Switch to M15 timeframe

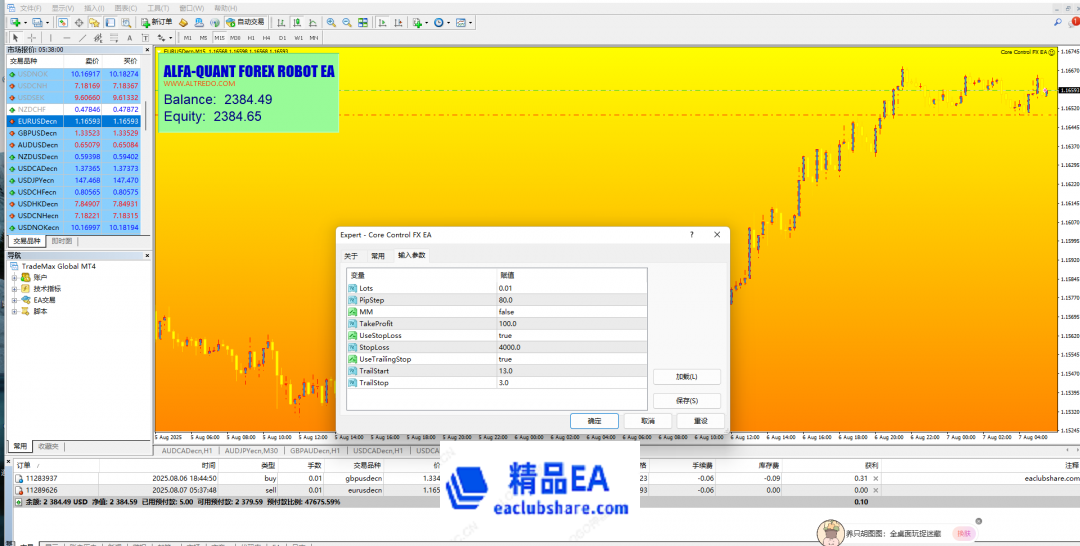(x=220, y=37)
